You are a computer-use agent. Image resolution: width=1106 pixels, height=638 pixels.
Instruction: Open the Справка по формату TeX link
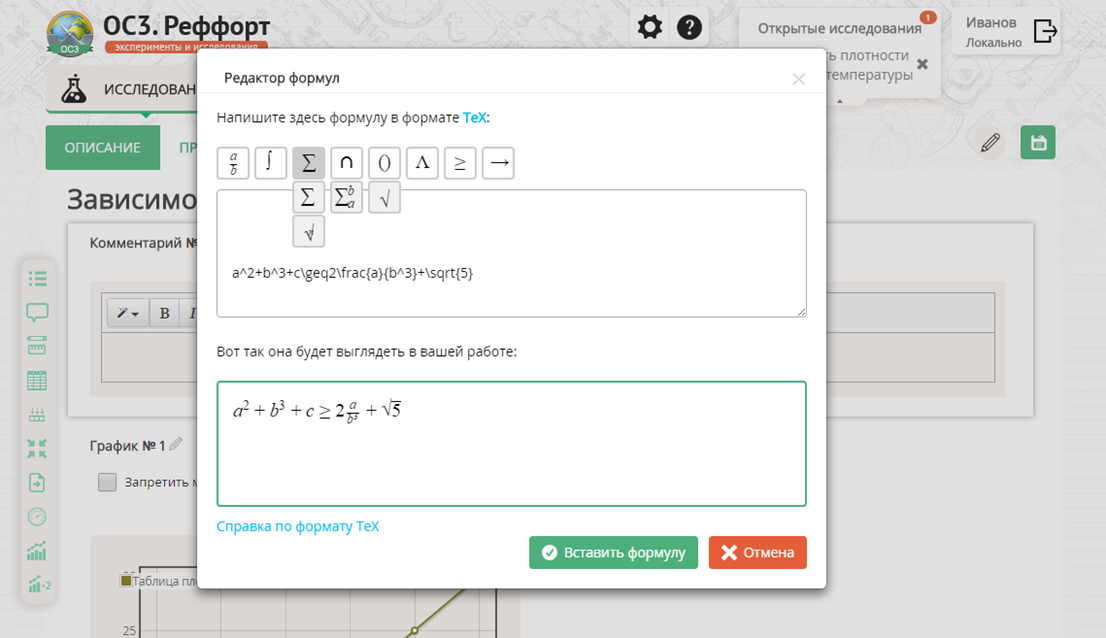coord(298,526)
